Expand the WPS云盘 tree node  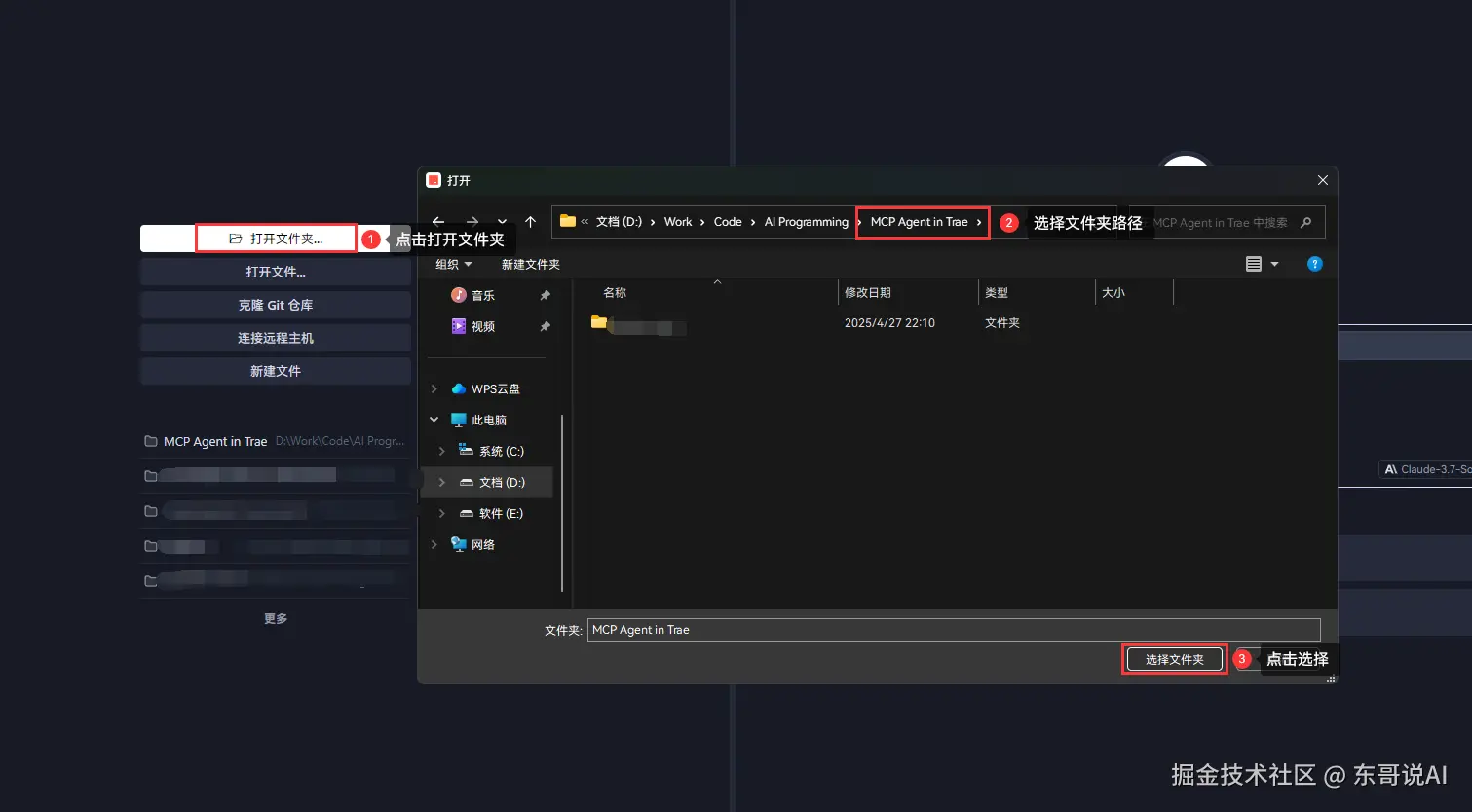[x=434, y=388]
